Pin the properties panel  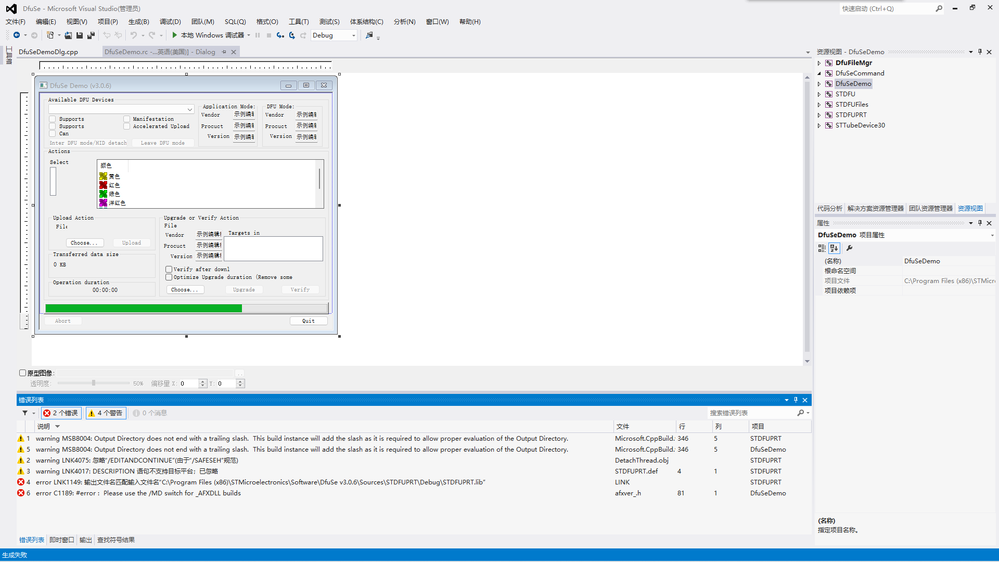click(x=980, y=223)
